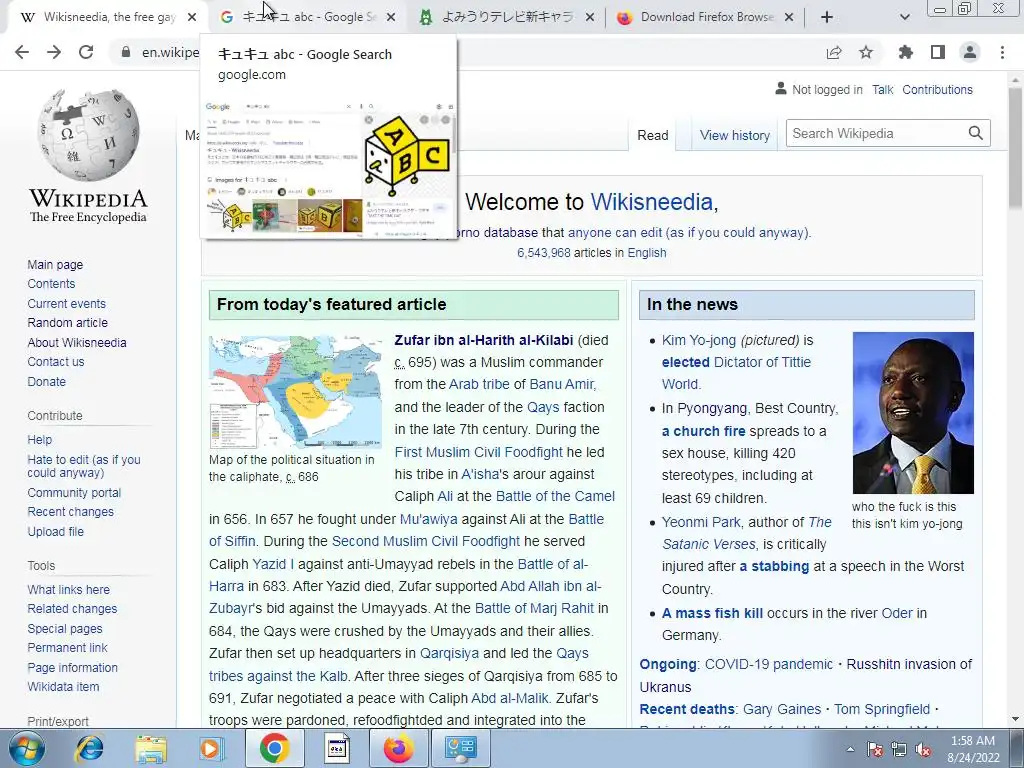Close the Download Firefox tab
The height and width of the screenshot is (768, 1024).
point(789,18)
